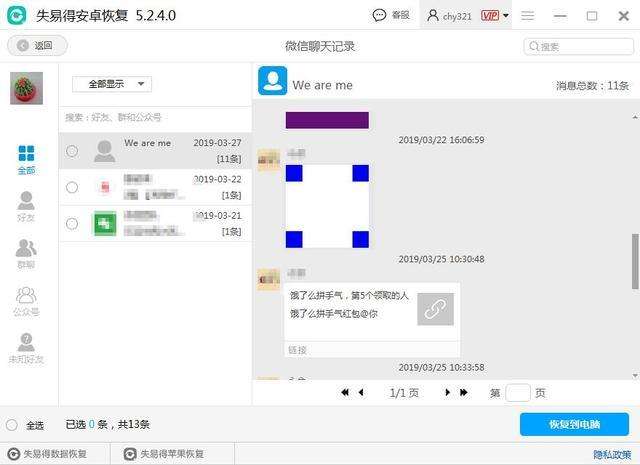The width and height of the screenshot is (640, 465).
Task: Click the 返回 back button
Action: click(x=37, y=45)
